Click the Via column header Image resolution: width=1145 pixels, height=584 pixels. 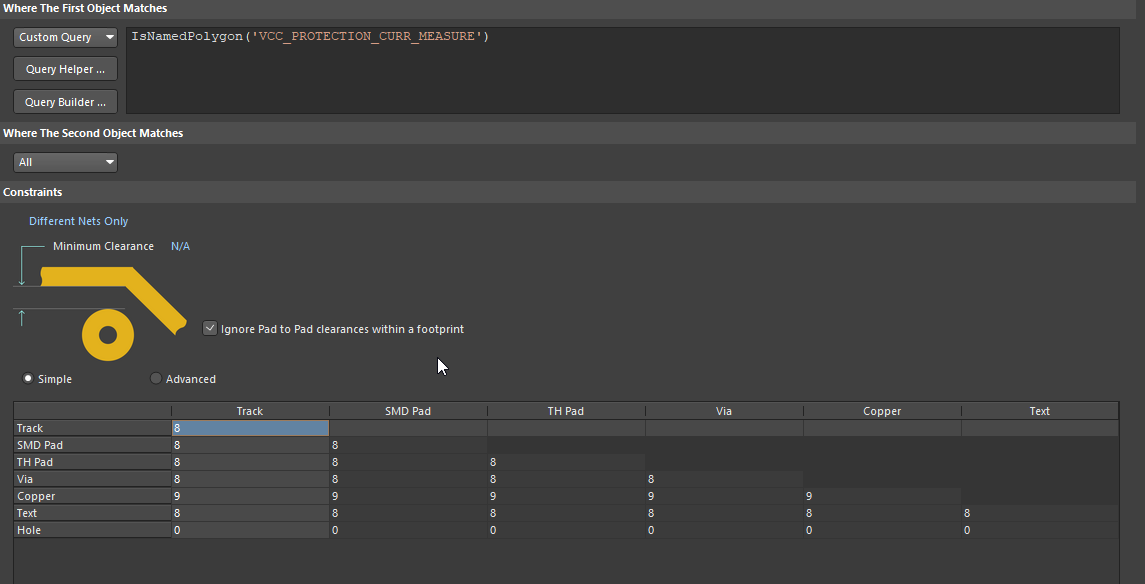[x=724, y=411]
